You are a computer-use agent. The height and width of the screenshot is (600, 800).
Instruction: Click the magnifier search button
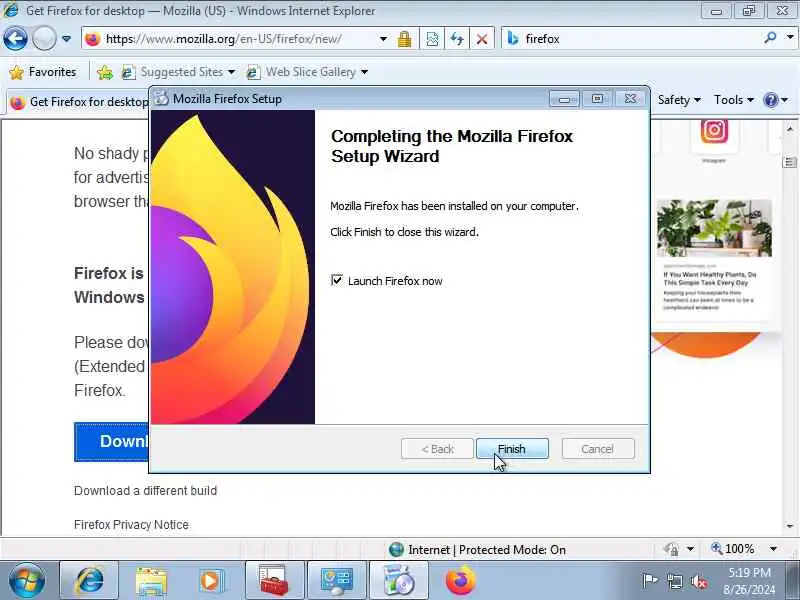click(x=770, y=38)
